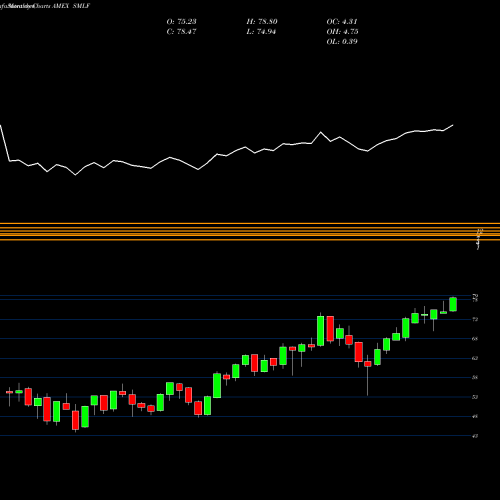Image resolution: width=500 pixels, height=500 pixels.
Task: Click the red candle with the longest lower wick
Action: pyautogui.click(x=368, y=364)
